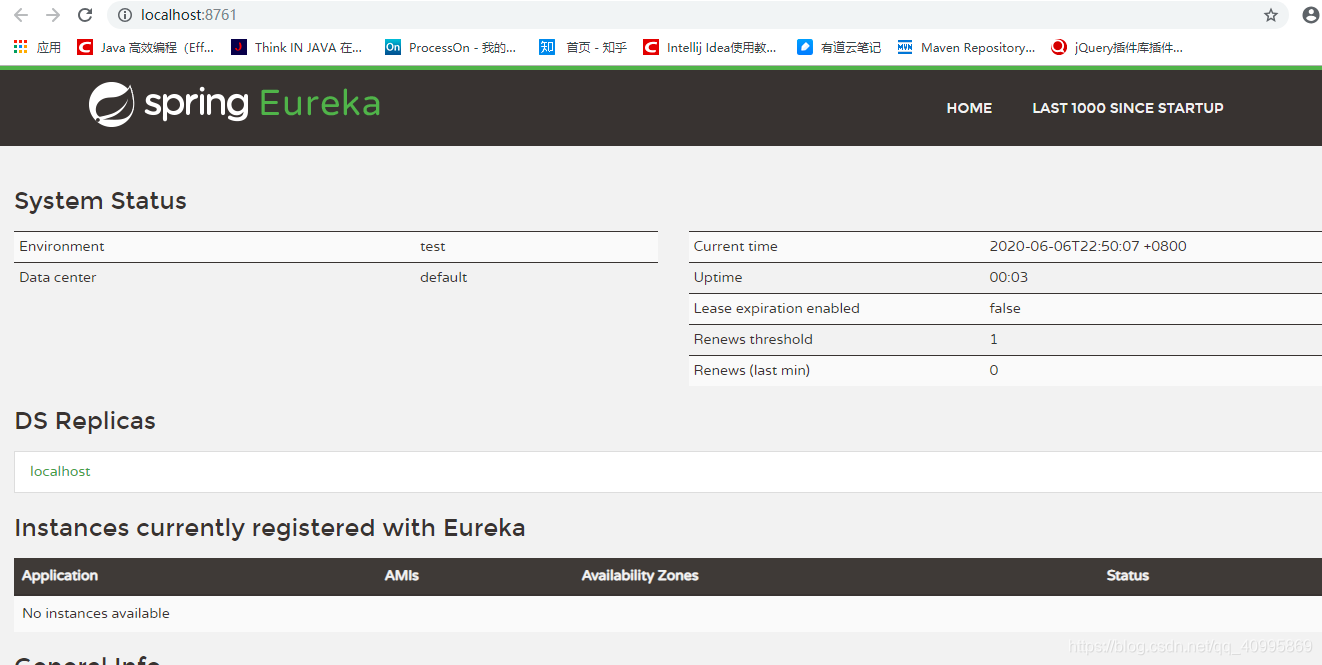This screenshot has width=1322, height=665.
Task: Click the AMIs column header
Action: point(402,575)
